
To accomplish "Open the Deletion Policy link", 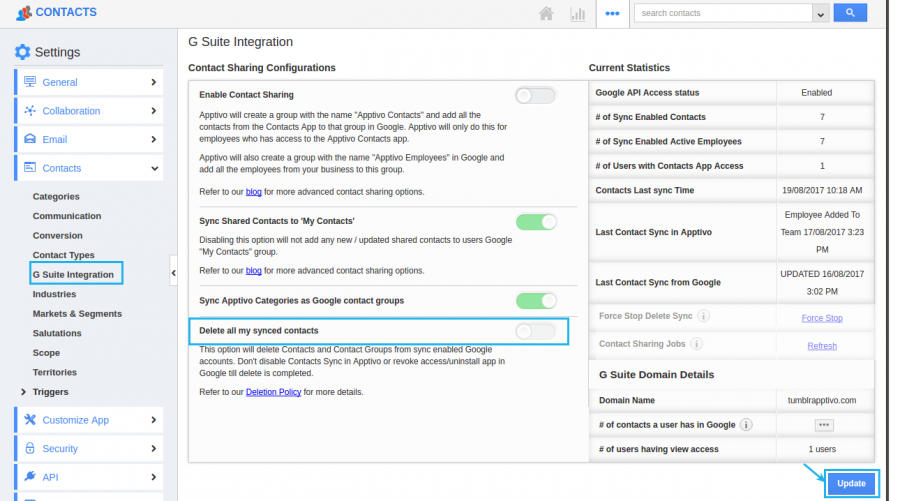I will click(x=273, y=392).
